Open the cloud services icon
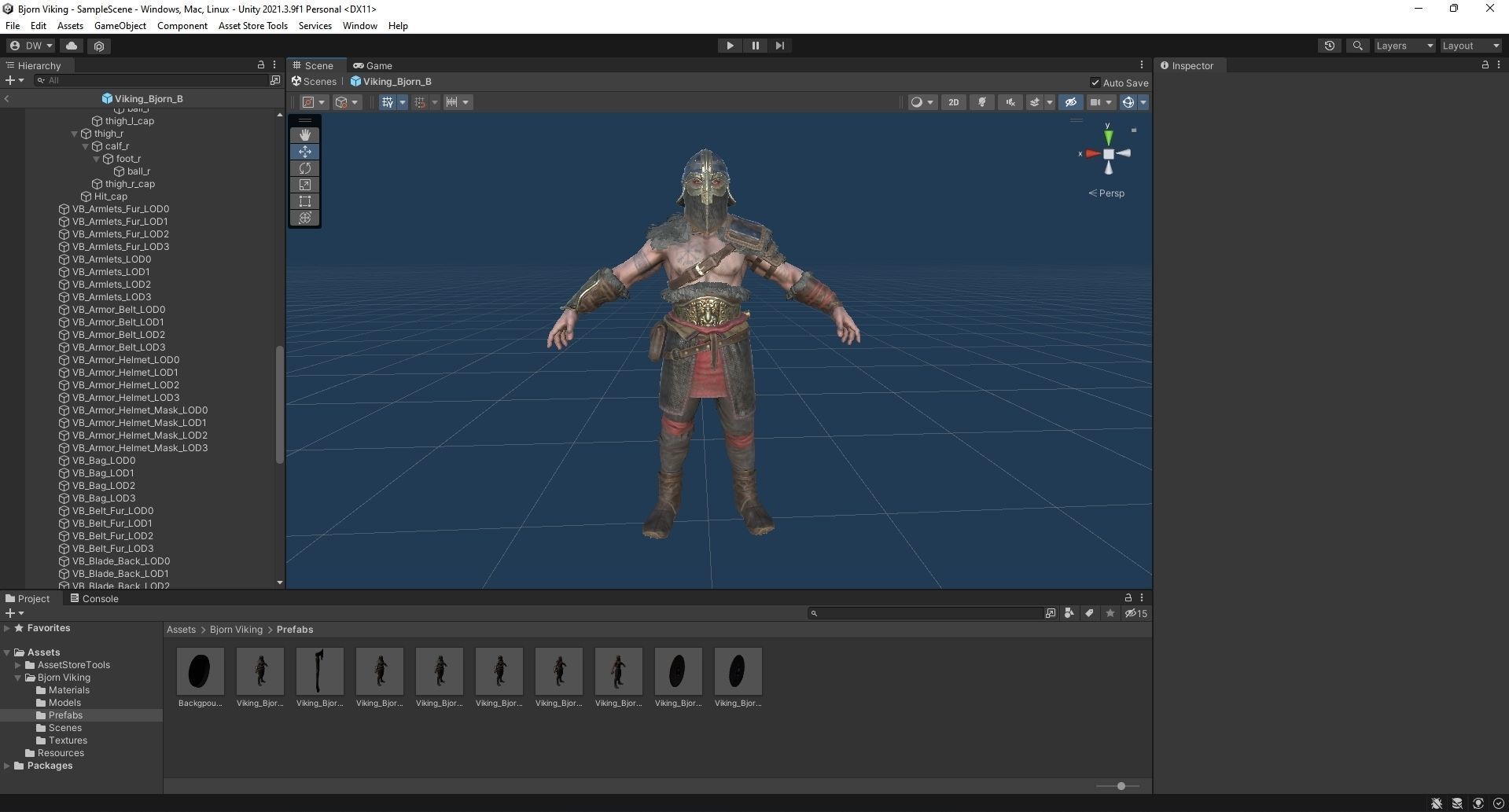The width and height of the screenshot is (1509, 812). pos(72,46)
